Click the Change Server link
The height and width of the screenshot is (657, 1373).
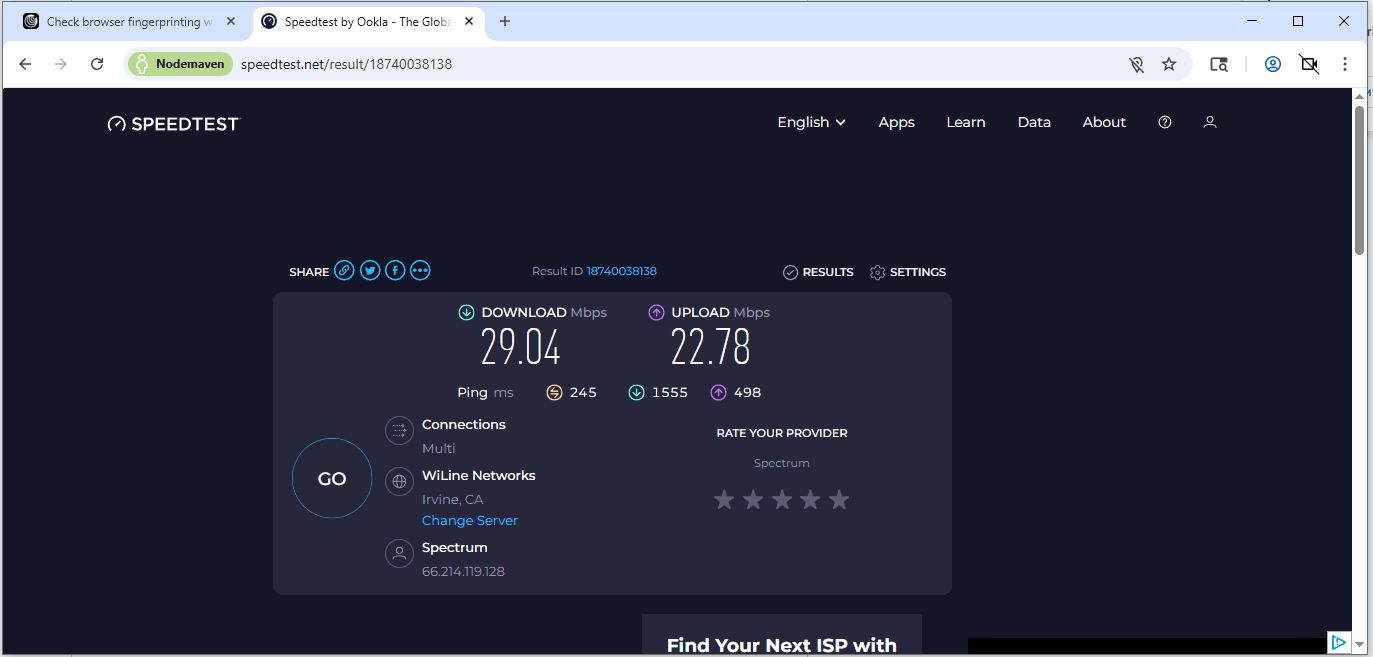tap(469, 520)
